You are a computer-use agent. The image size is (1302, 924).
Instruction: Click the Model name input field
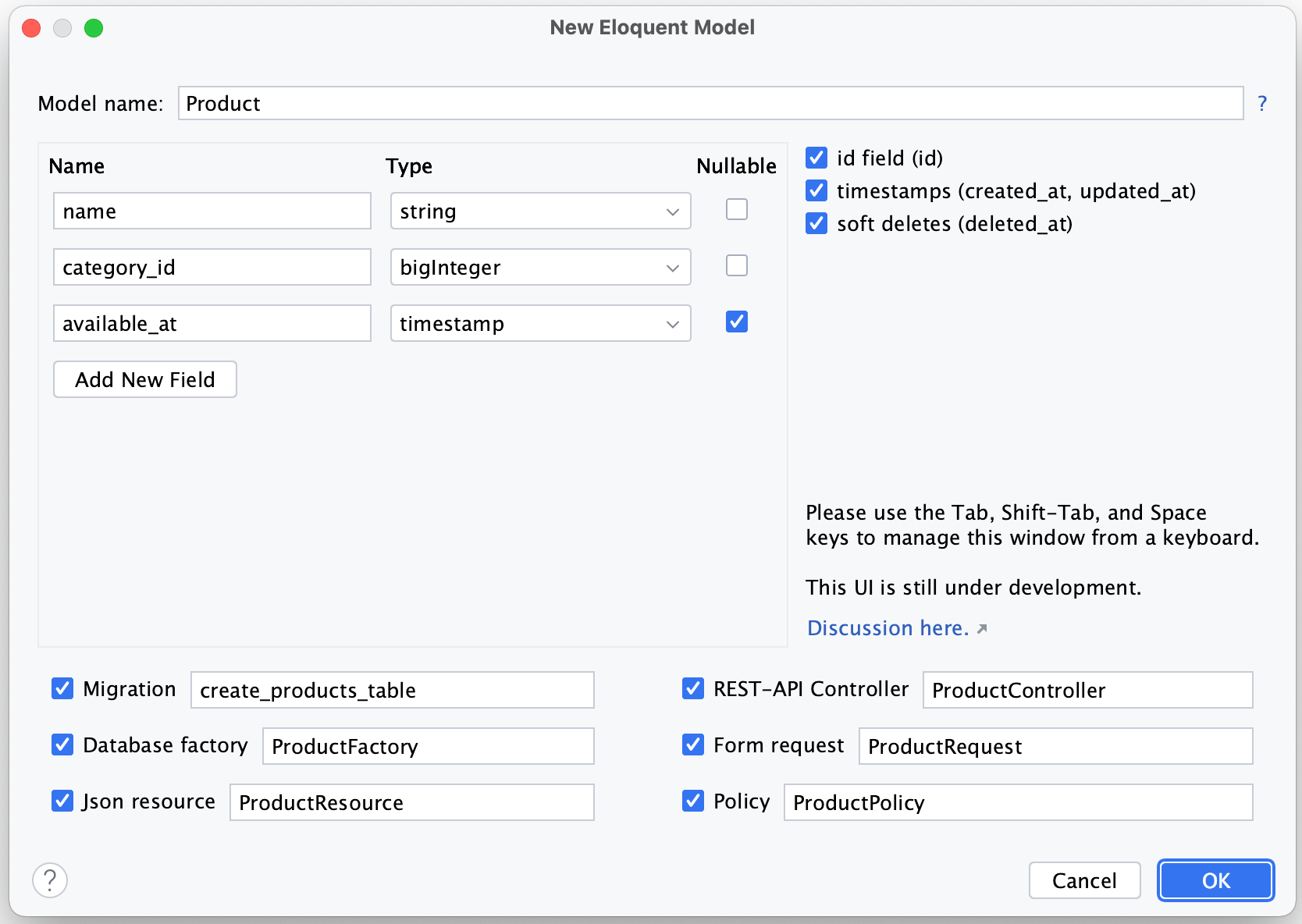(x=710, y=104)
